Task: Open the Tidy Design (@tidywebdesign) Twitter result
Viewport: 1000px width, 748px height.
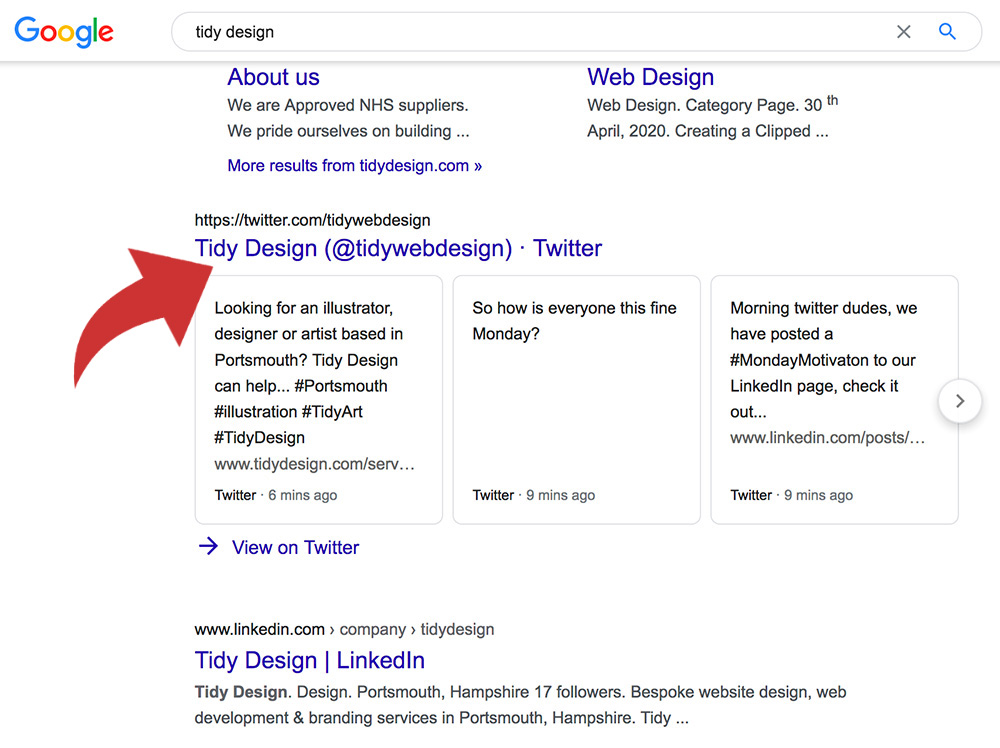Action: click(398, 248)
